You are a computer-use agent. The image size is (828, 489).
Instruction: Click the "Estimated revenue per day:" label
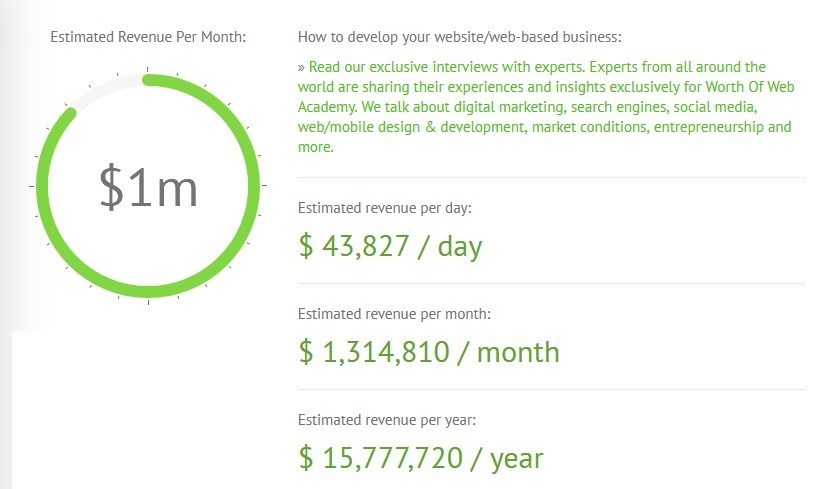click(384, 208)
